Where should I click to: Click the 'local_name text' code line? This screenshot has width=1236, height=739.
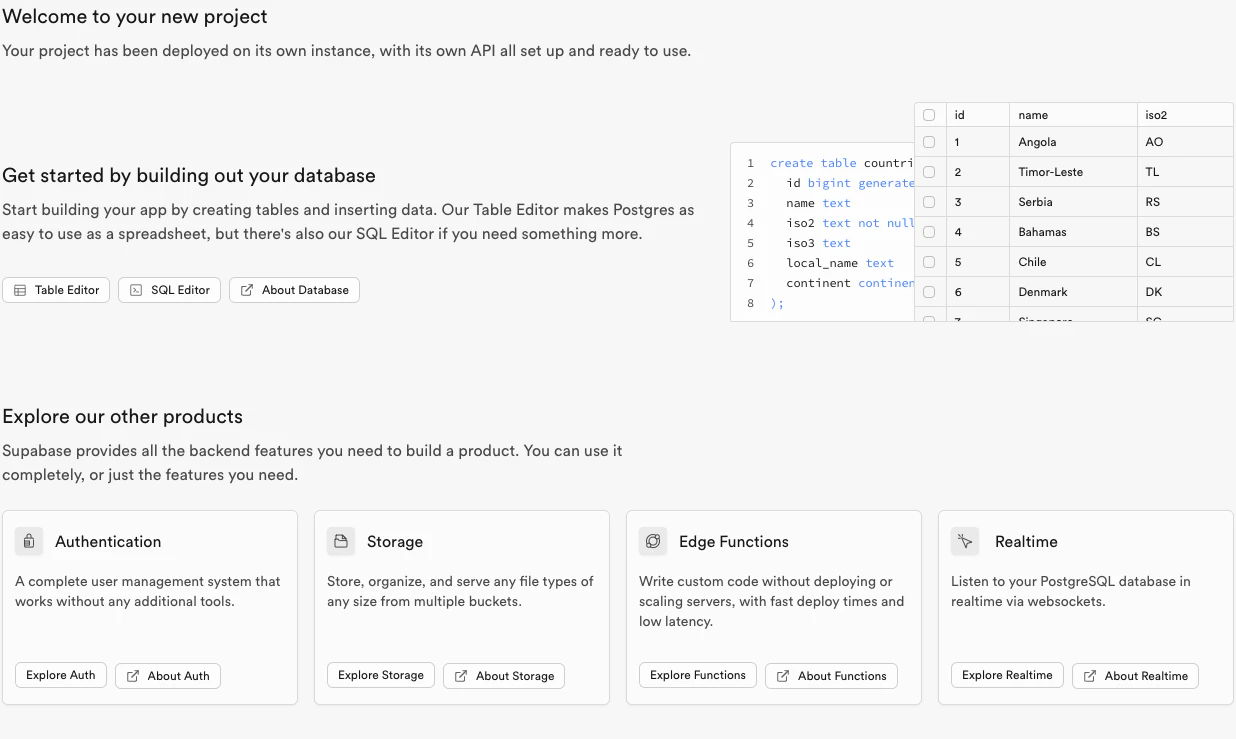point(840,263)
